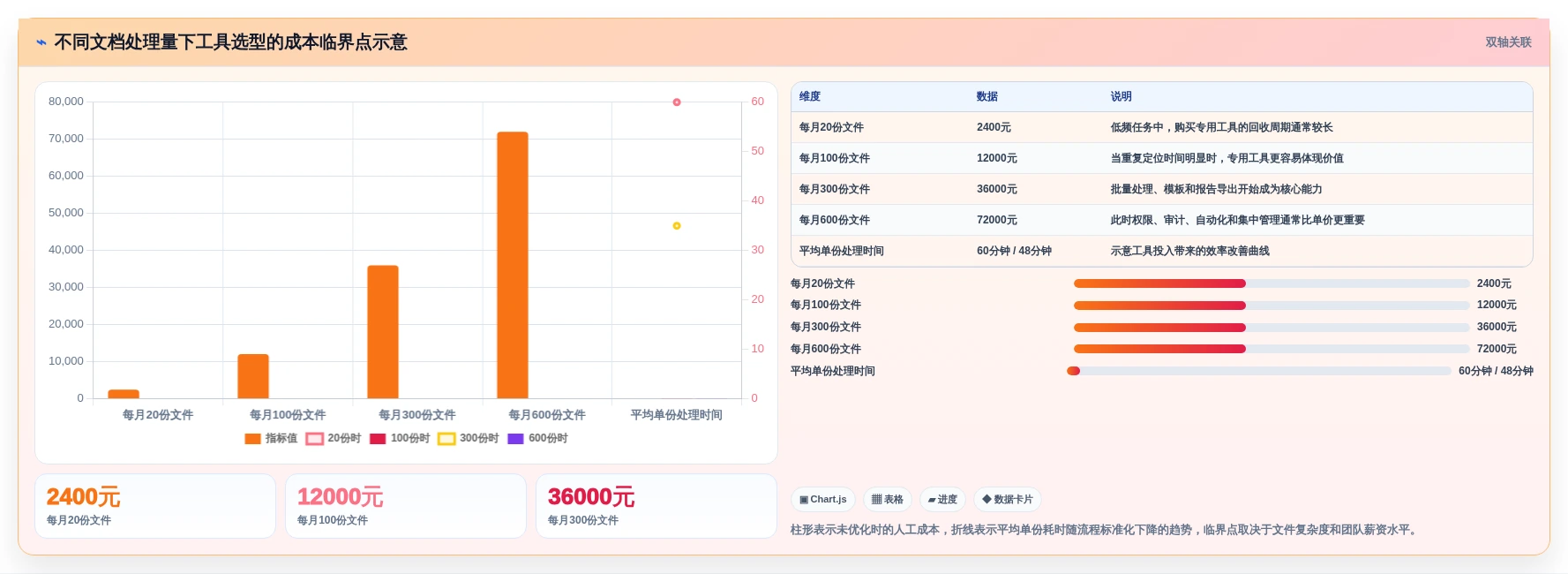Viewport: 1568px width, 574px height.
Task: Toggle the 指标值 legend item
Action: coord(271,438)
